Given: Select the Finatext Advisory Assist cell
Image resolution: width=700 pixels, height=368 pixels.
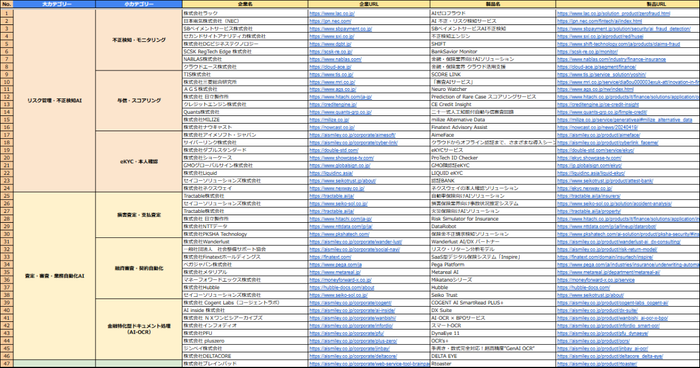Looking at the screenshot, I should (x=493, y=127).
